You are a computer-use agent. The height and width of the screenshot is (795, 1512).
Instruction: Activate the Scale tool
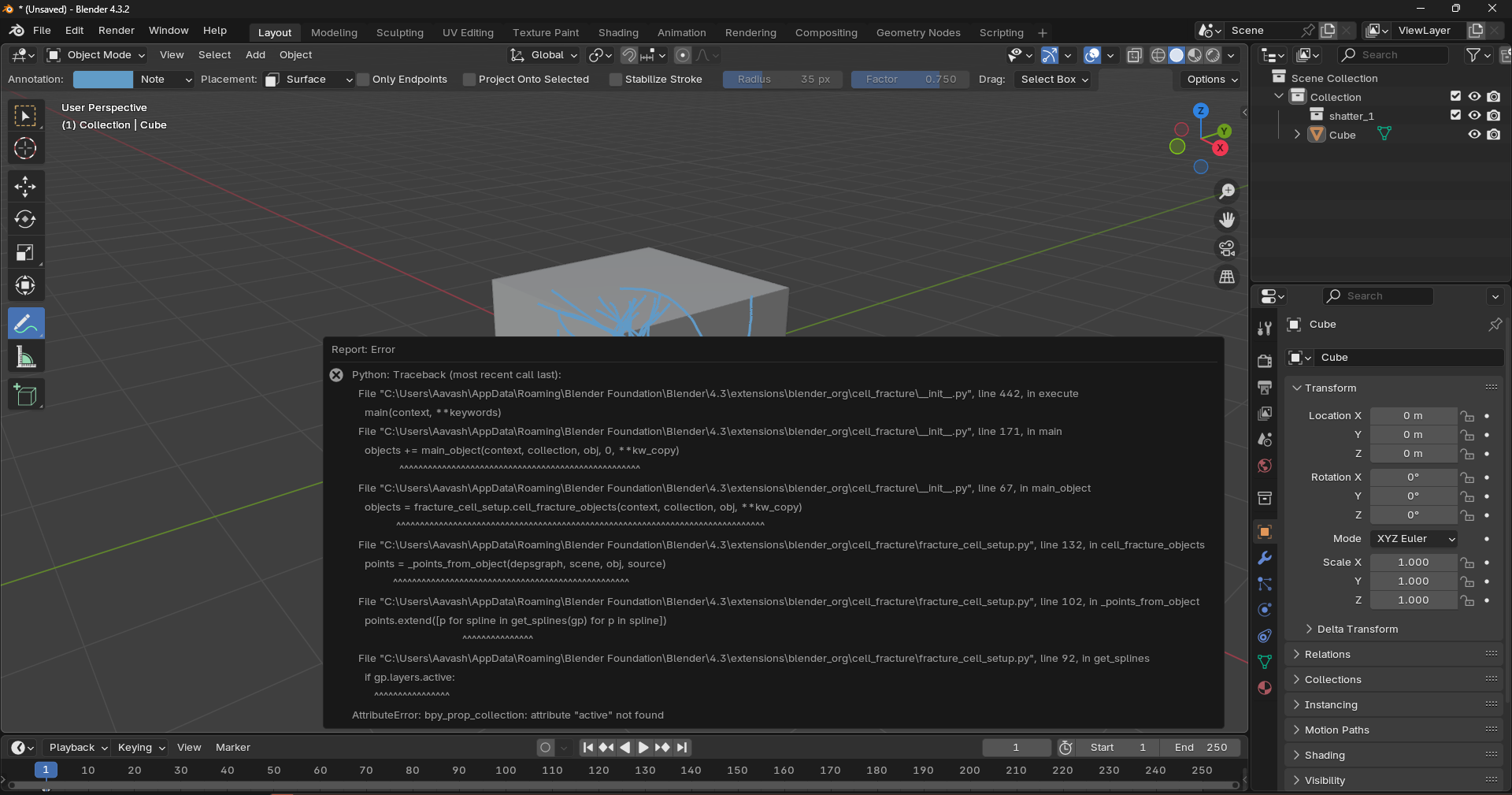(25, 253)
